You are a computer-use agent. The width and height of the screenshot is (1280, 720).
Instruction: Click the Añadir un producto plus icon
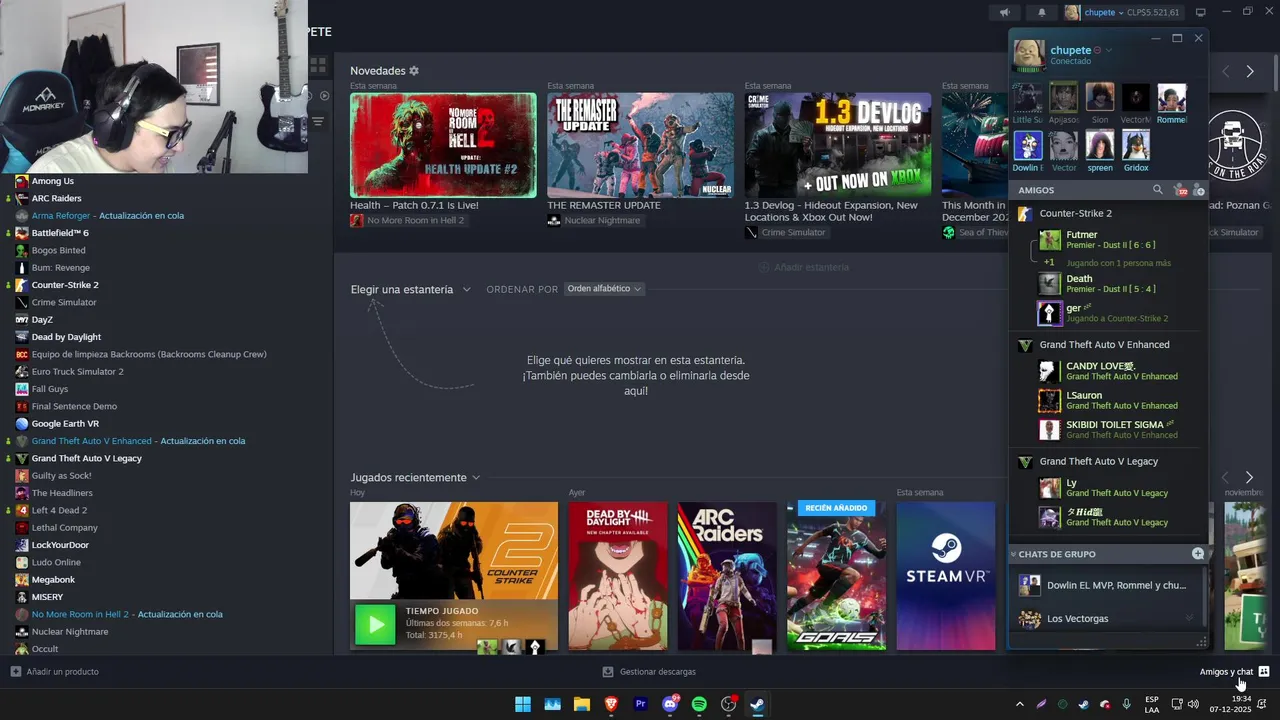[x=15, y=672]
